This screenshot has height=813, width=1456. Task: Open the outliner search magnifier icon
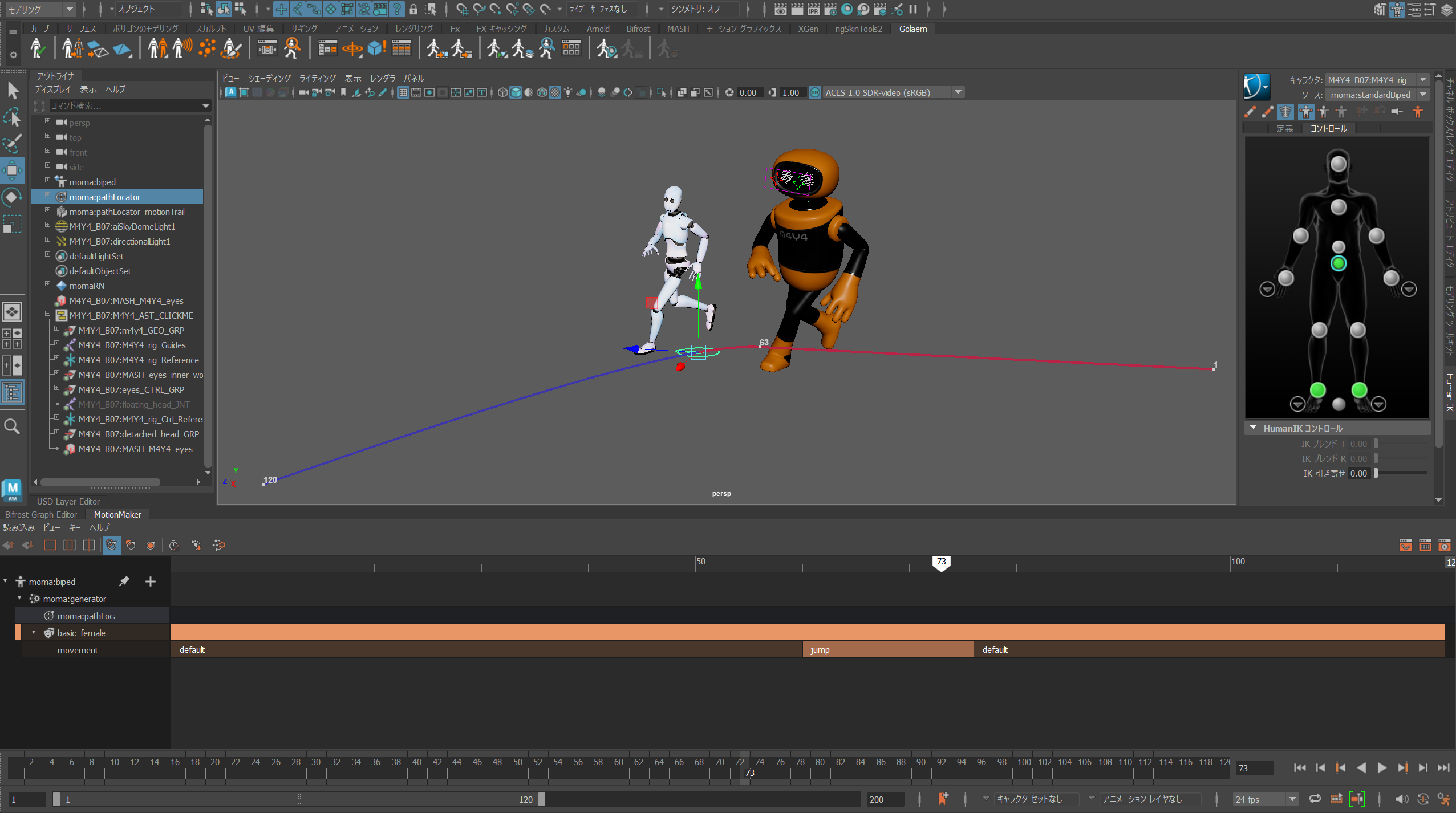(x=12, y=426)
